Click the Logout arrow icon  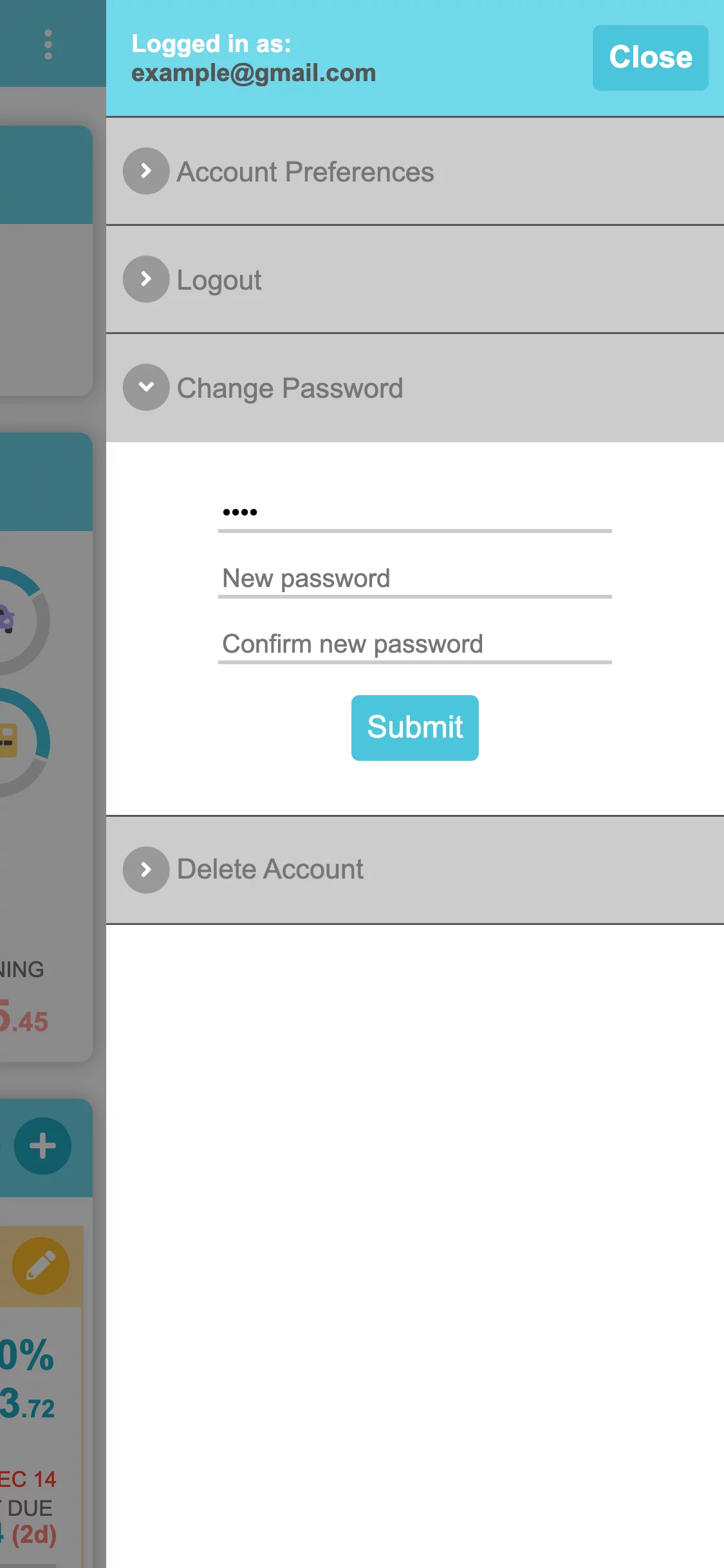(x=146, y=279)
